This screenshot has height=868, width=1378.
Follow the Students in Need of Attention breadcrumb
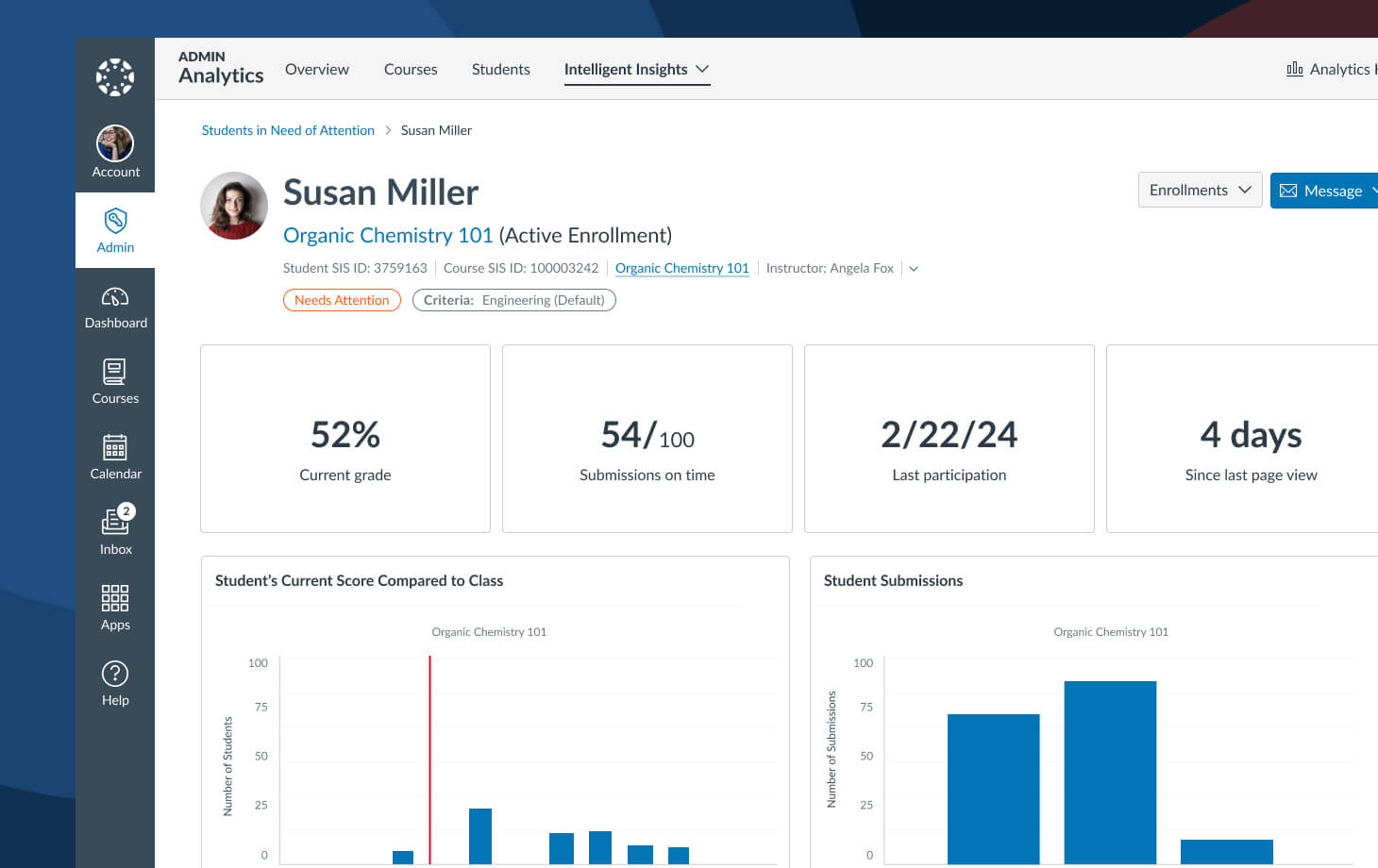[287, 129]
